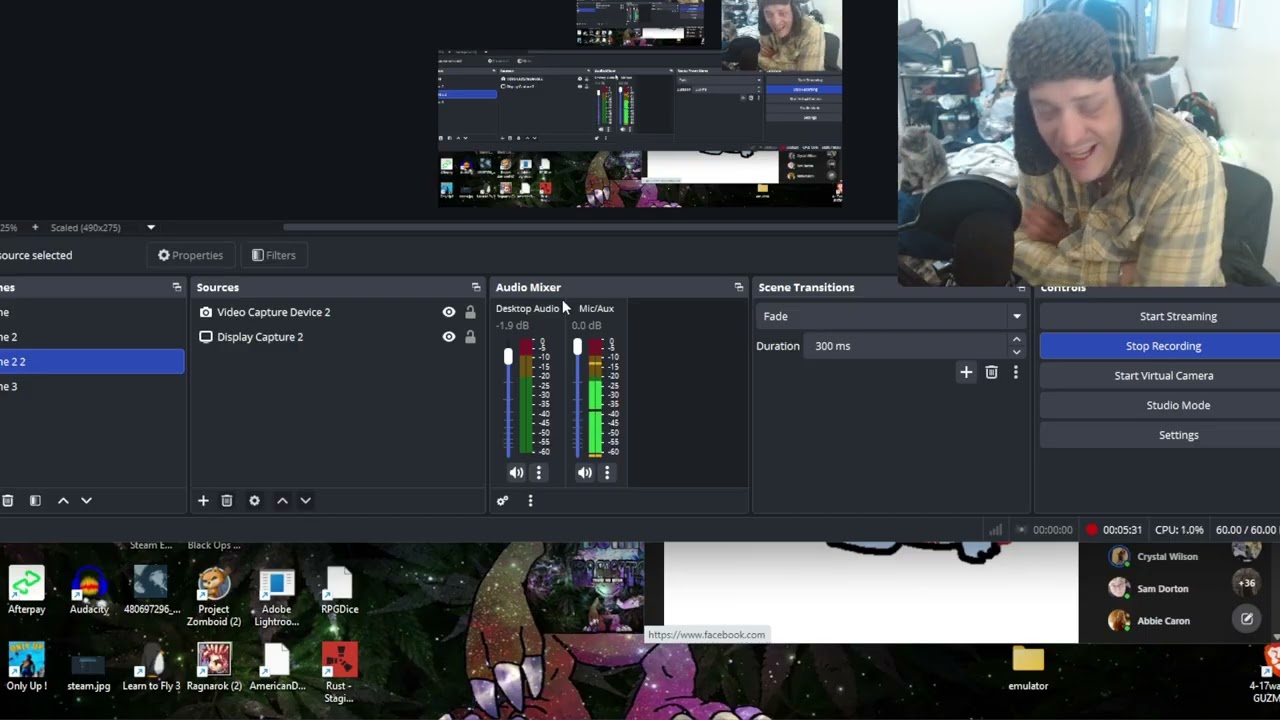Select the highlighted scene ending in 2 2
This screenshot has width=1280, height=720.
point(92,362)
